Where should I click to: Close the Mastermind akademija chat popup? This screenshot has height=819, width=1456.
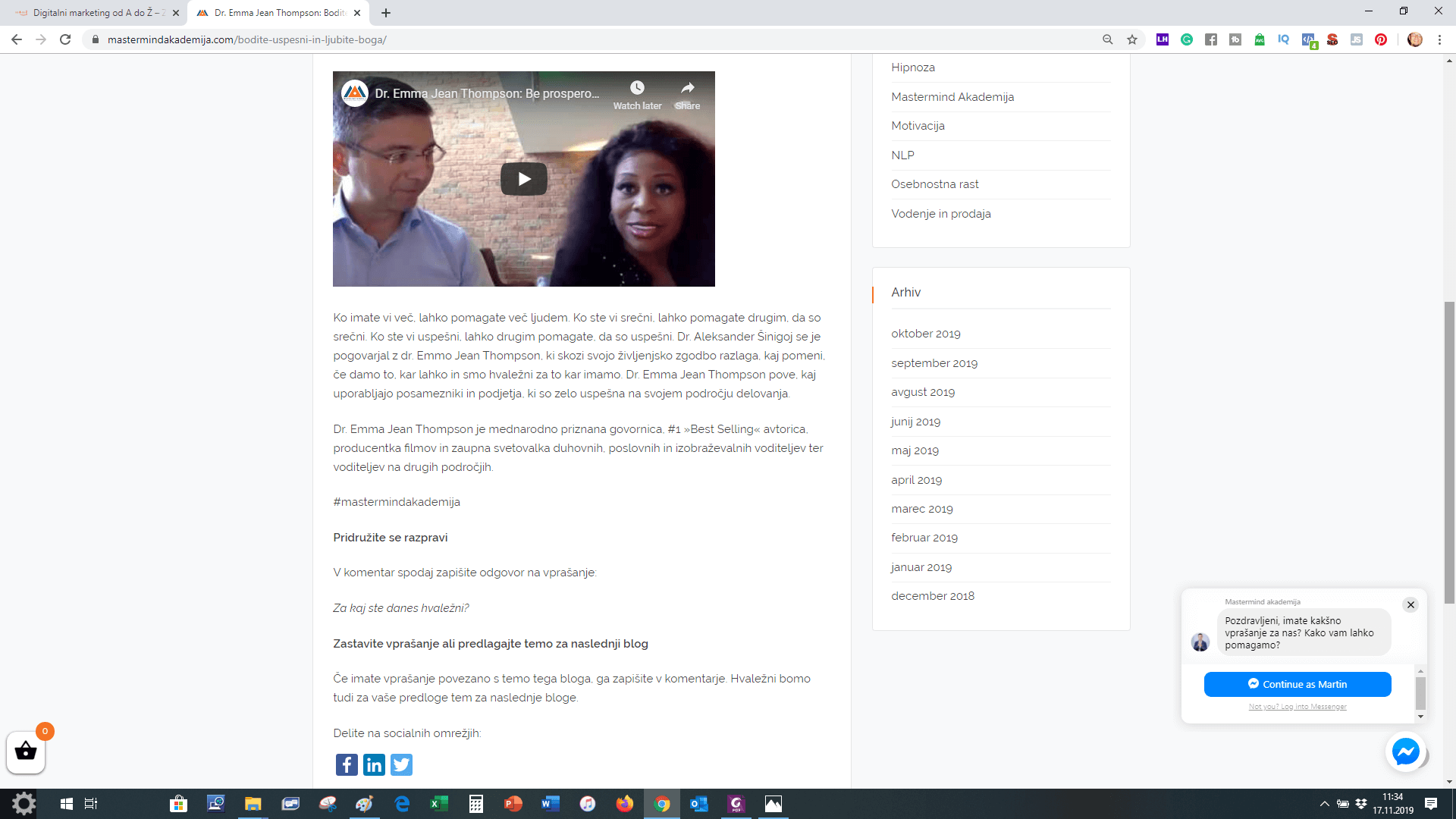(1410, 604)
